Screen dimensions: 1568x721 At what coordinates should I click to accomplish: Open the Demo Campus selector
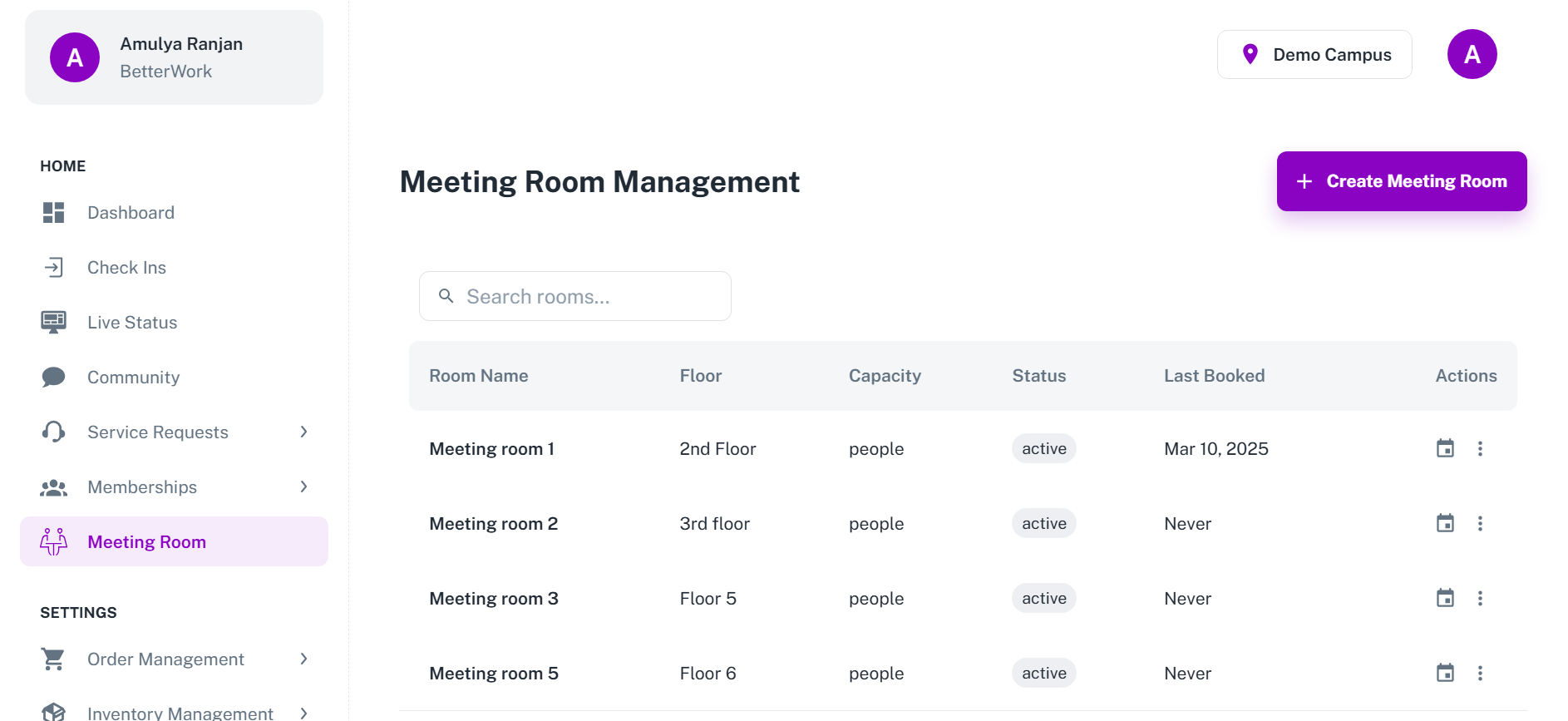coord(1314,55)
